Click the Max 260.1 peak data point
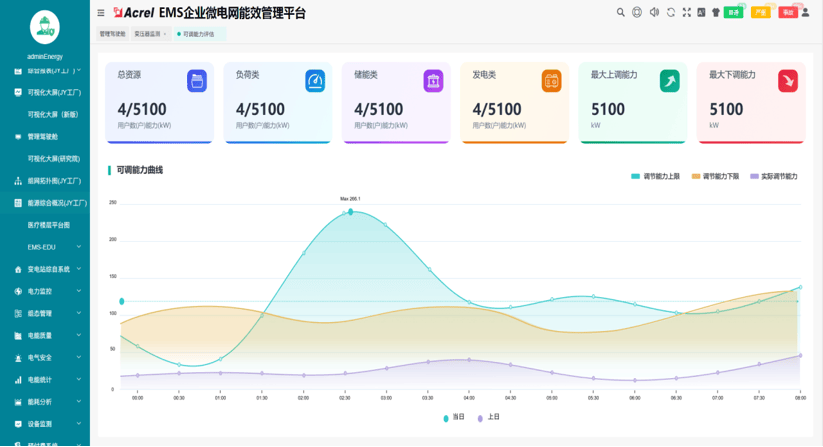The height and width of the screenshot is (447, 823). point(350,212)
